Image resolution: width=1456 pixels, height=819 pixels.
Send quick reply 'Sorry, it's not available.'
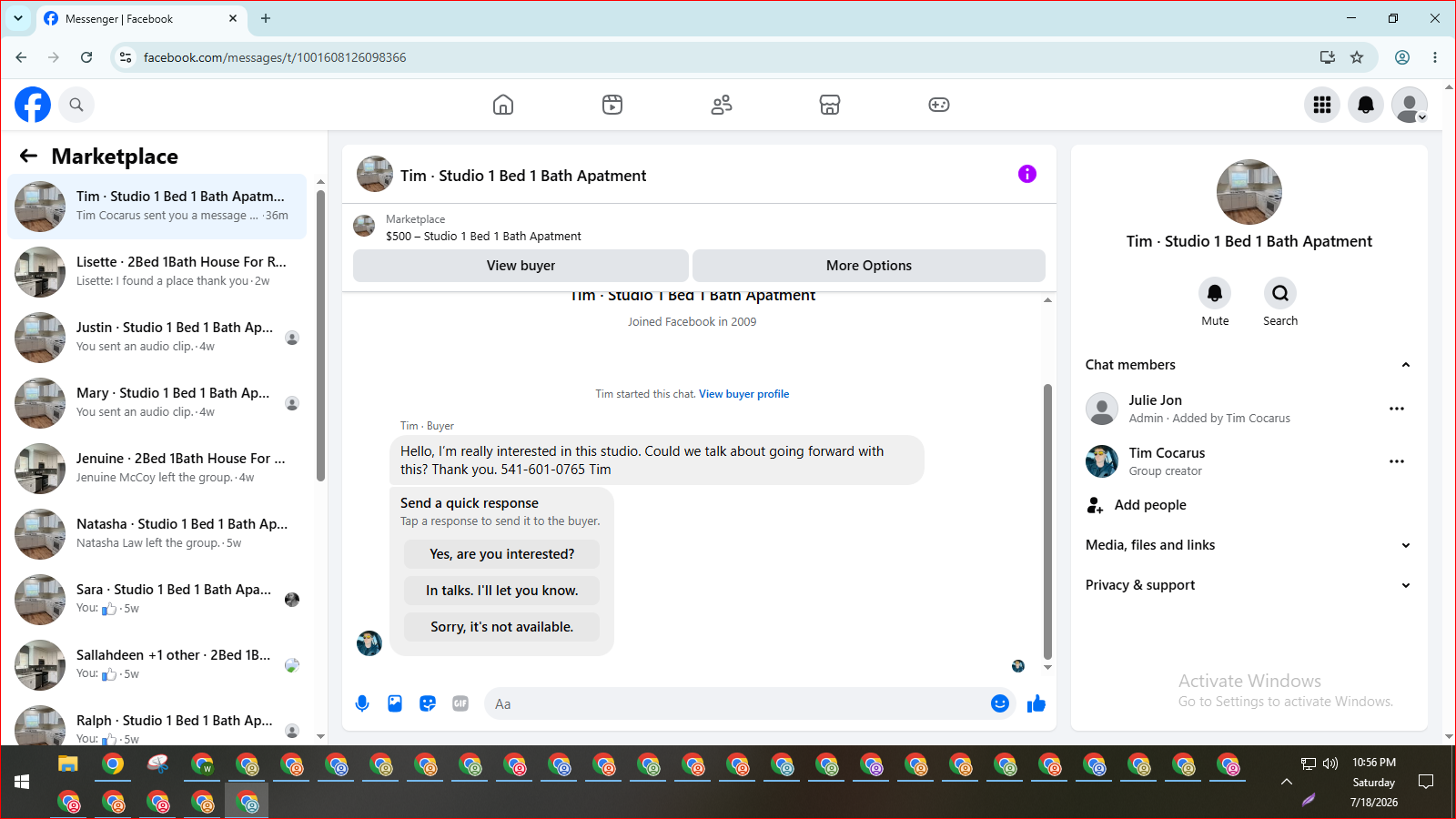click(502, 627)
